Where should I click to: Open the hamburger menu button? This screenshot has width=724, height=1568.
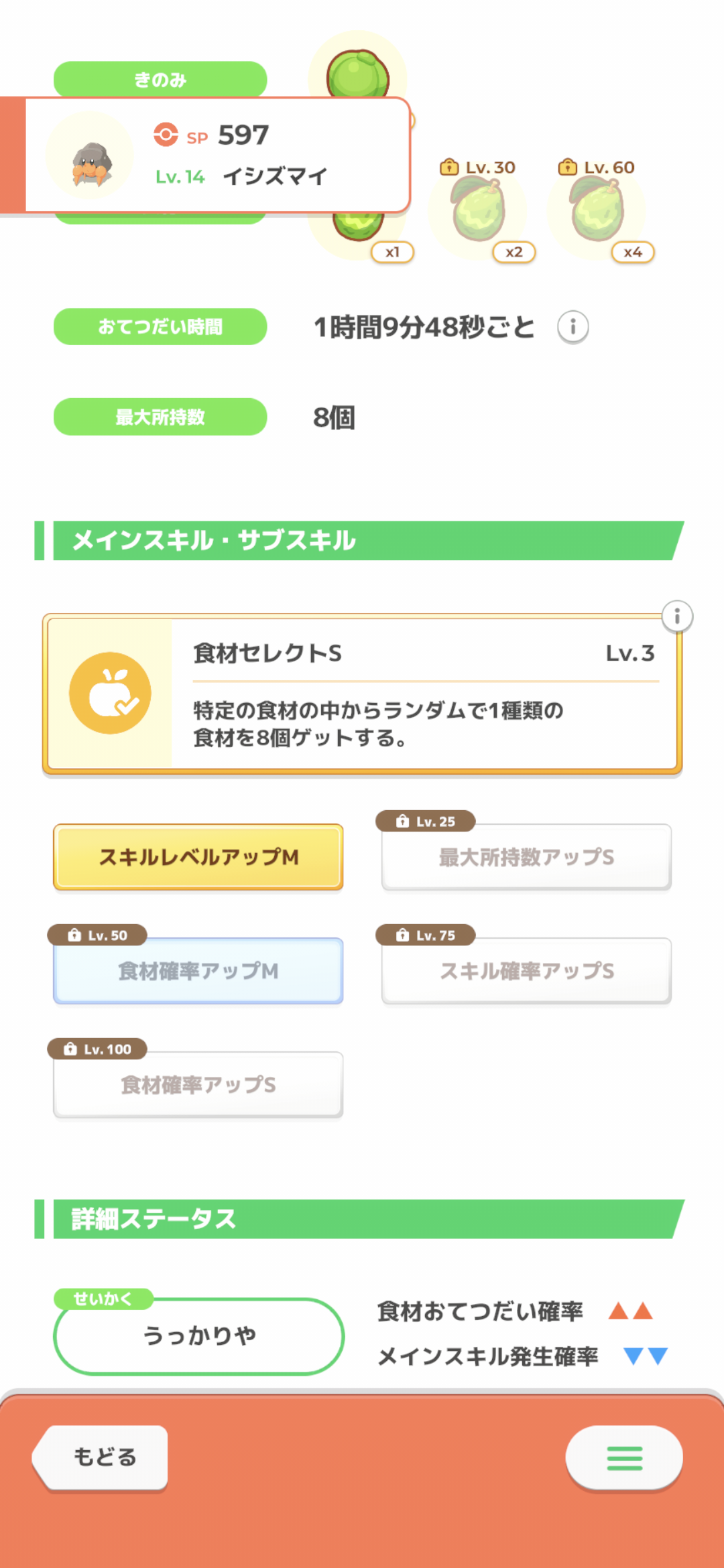pos(624,1457)
